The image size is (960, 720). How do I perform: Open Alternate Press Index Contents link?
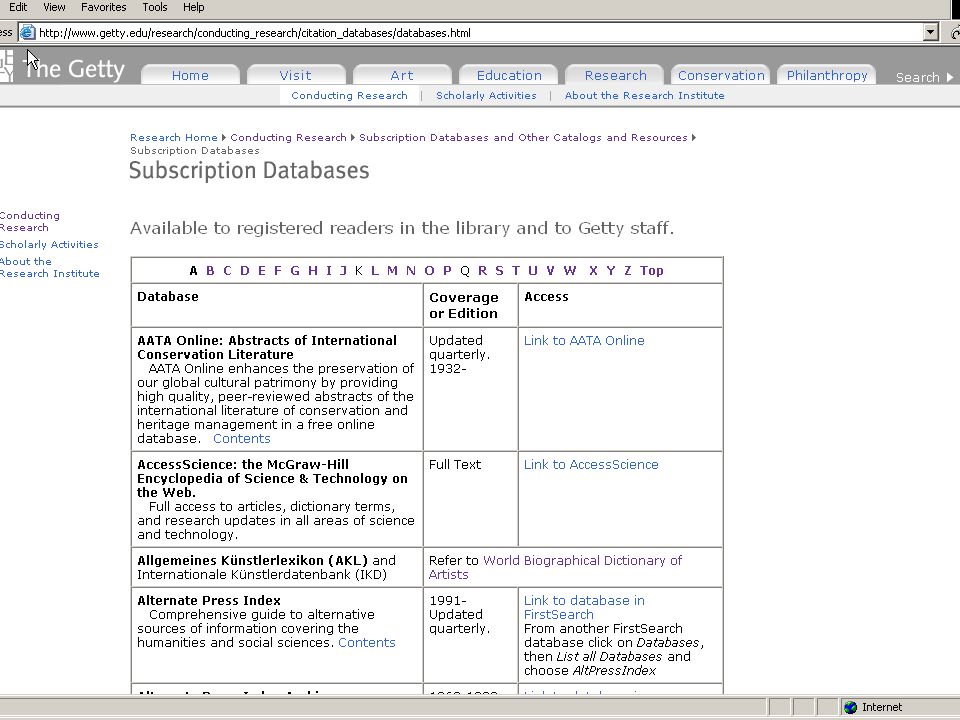[367, 642]
